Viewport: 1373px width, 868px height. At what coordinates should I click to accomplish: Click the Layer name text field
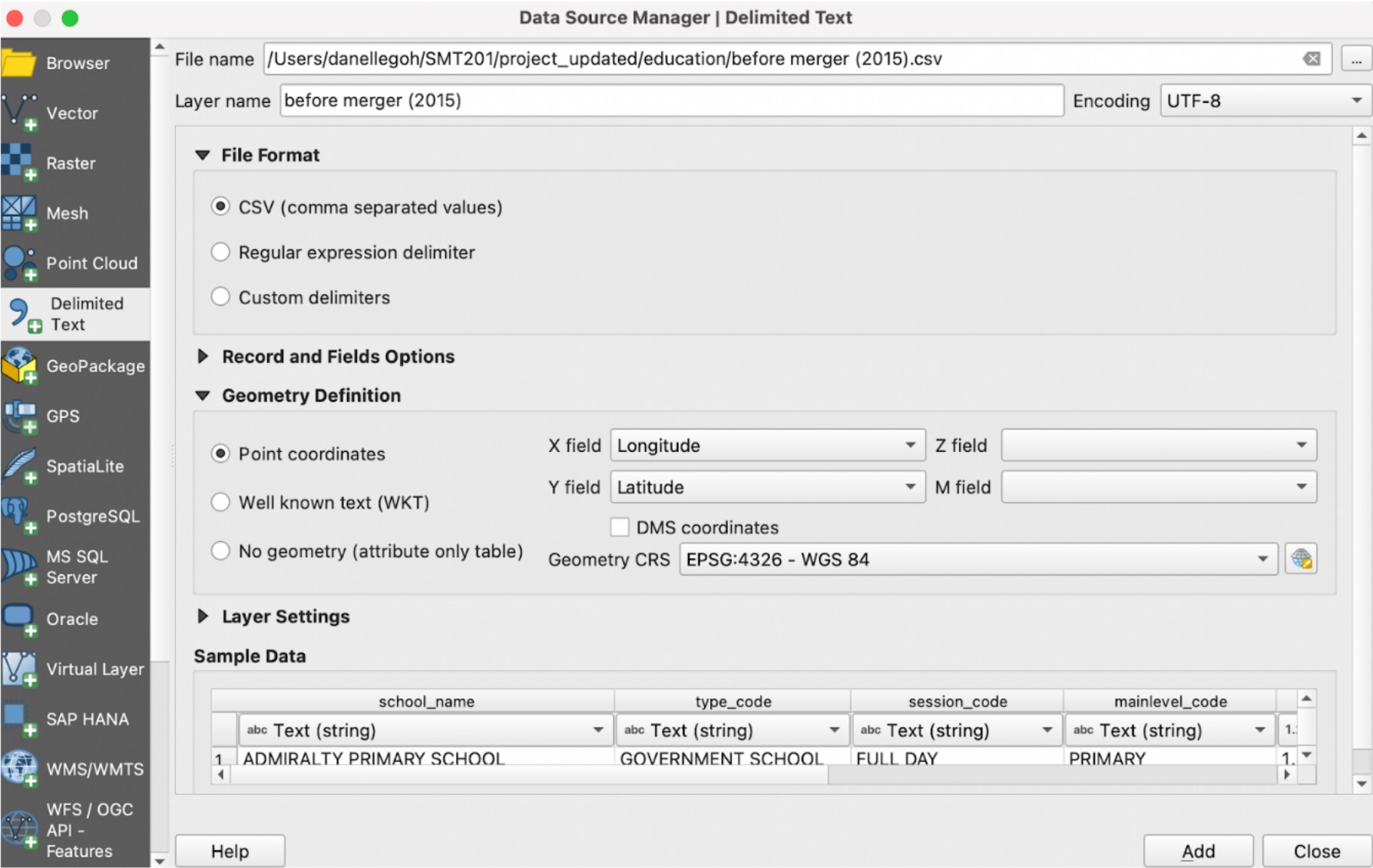671,101
